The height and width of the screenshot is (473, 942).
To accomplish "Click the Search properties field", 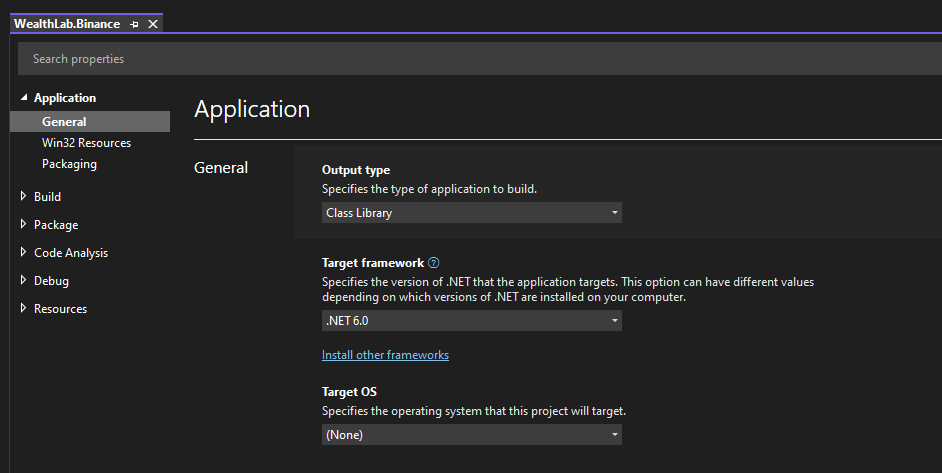I will pyautogui.click(x=479, y=59).
